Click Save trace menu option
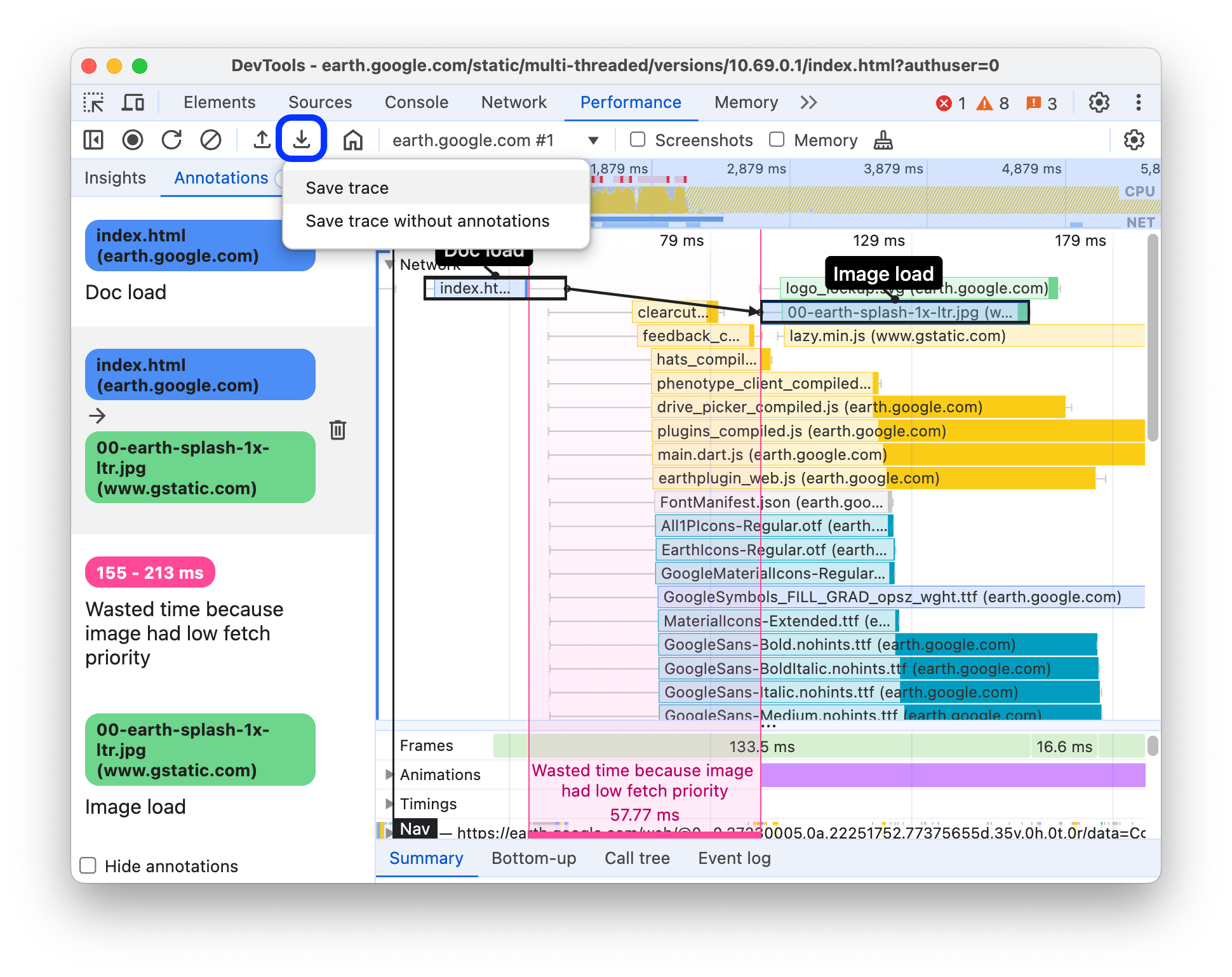This screenshot has width=1232, height=977. [x=347, y=187]
